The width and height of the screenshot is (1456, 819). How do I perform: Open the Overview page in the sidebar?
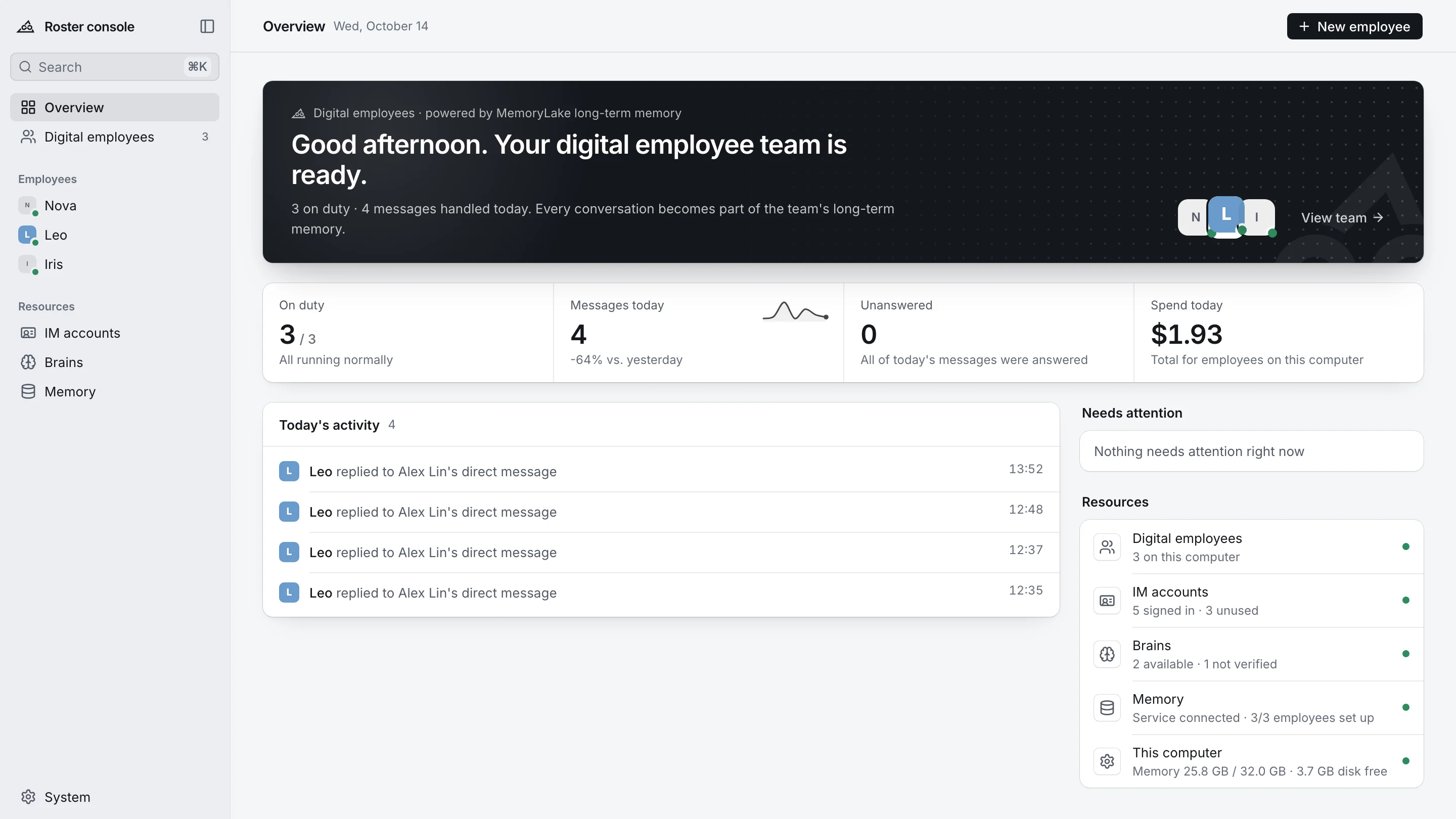coord(114,107)
